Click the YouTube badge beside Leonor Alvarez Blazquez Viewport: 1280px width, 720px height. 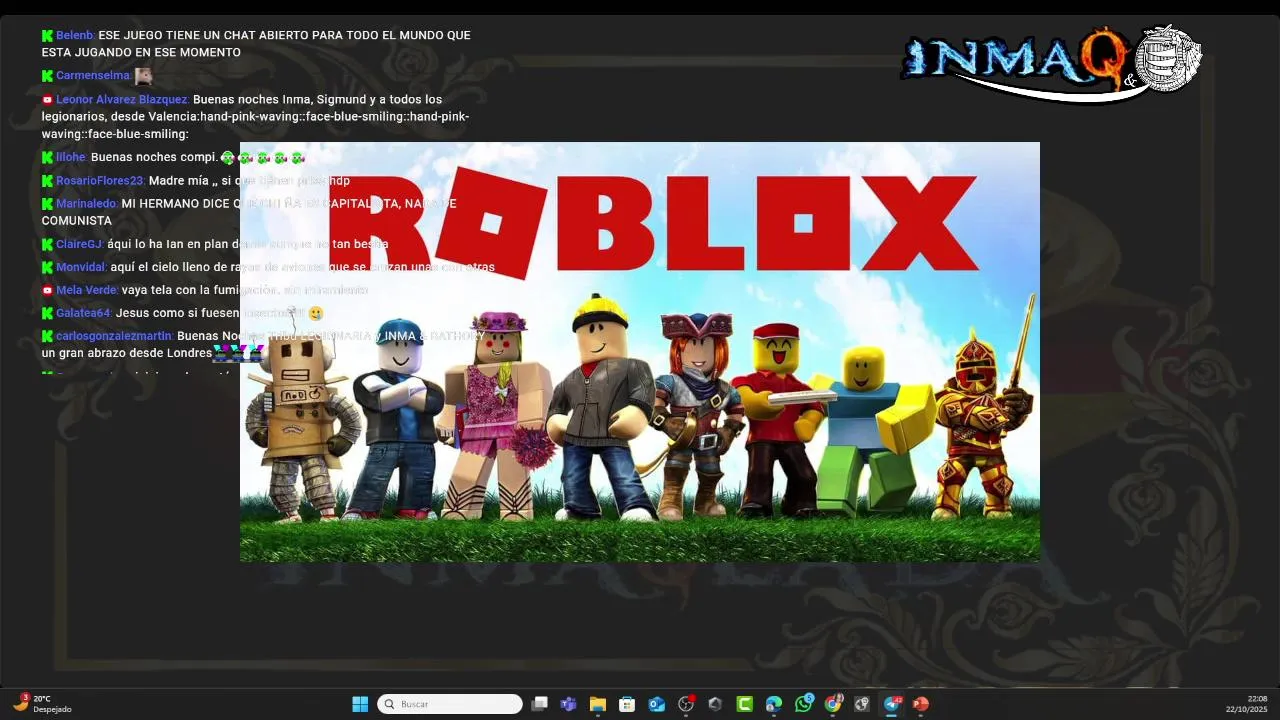pos(47,99)
